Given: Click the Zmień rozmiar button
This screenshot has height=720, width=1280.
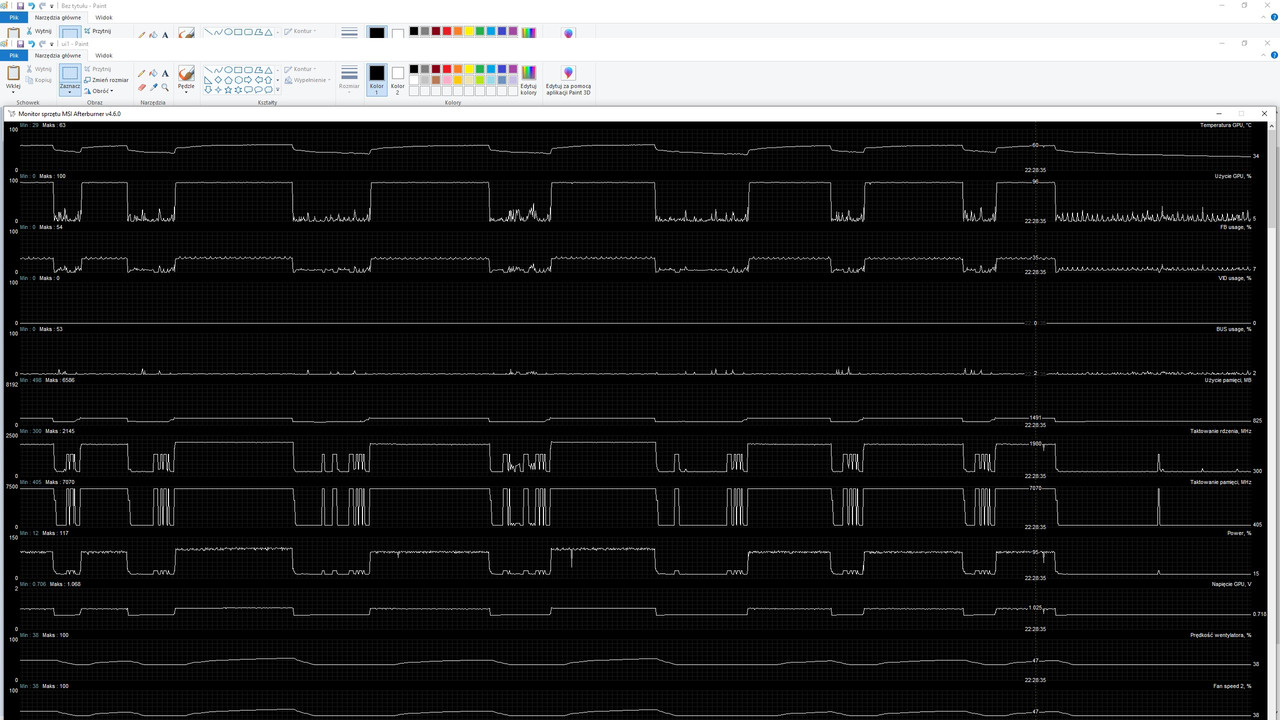Looking at the screenshot, I should pos(106,80).
